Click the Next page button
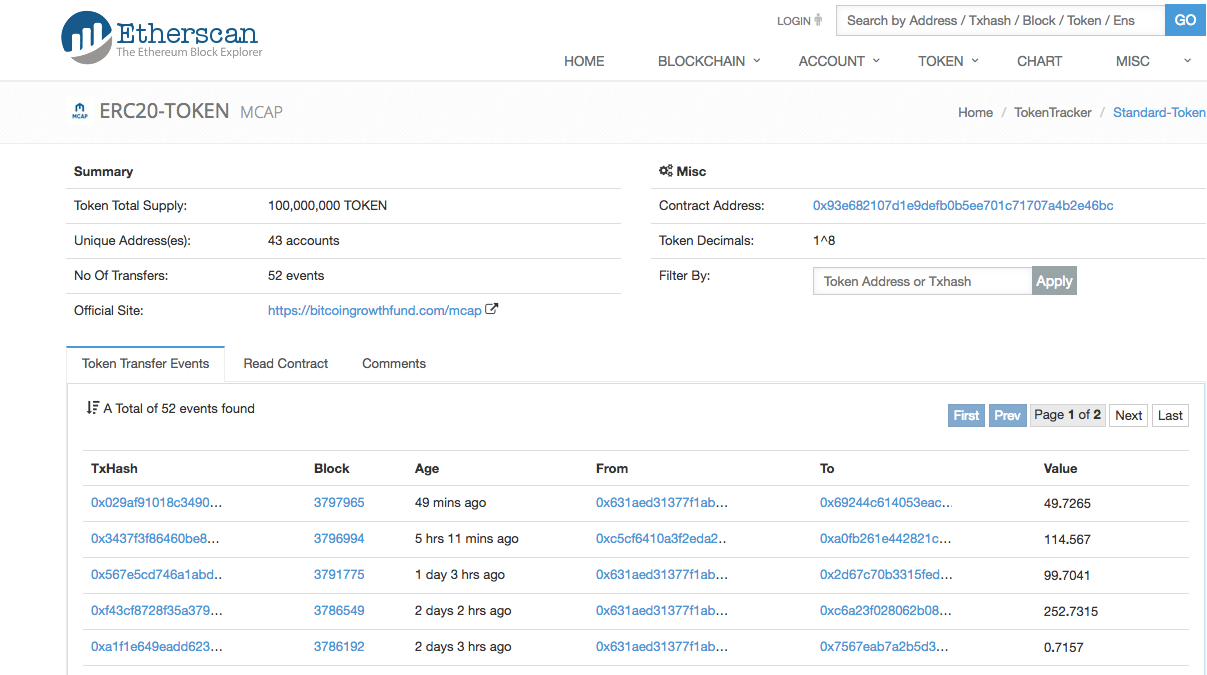1207x675 pixels. (x=1129, y=415)
